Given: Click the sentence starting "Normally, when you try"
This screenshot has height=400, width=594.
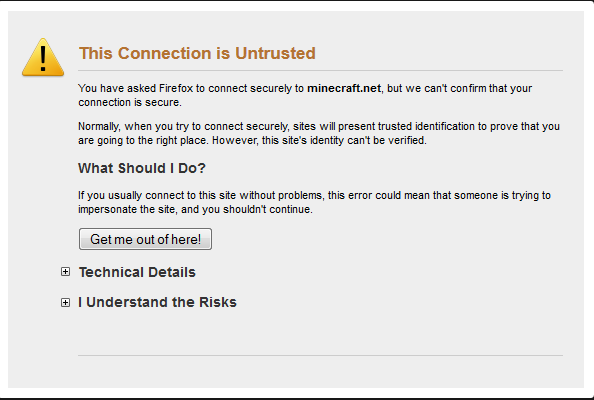Looking at the screenshot, I should [319, 133].
